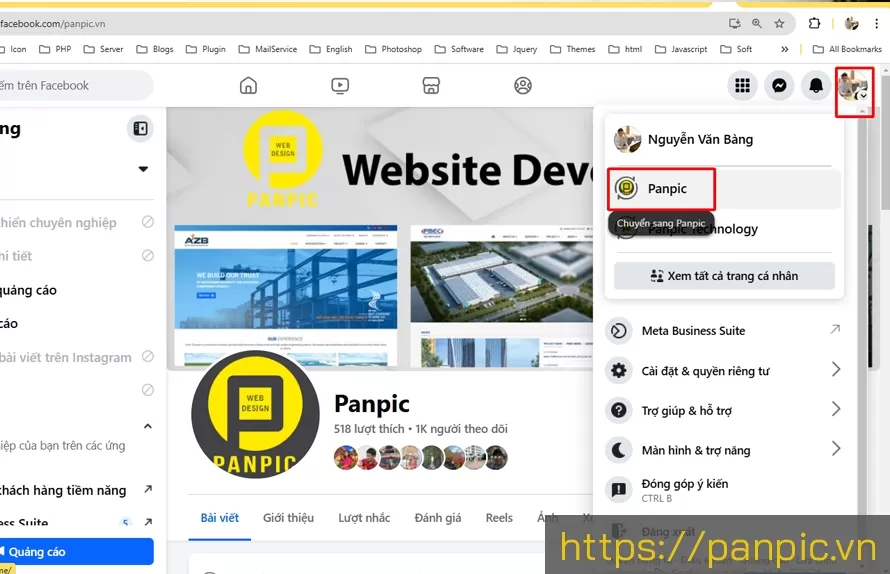Collapse the section with up chevron in sidebar
This screenshot has height=574, width=890.
pos(148,426)
